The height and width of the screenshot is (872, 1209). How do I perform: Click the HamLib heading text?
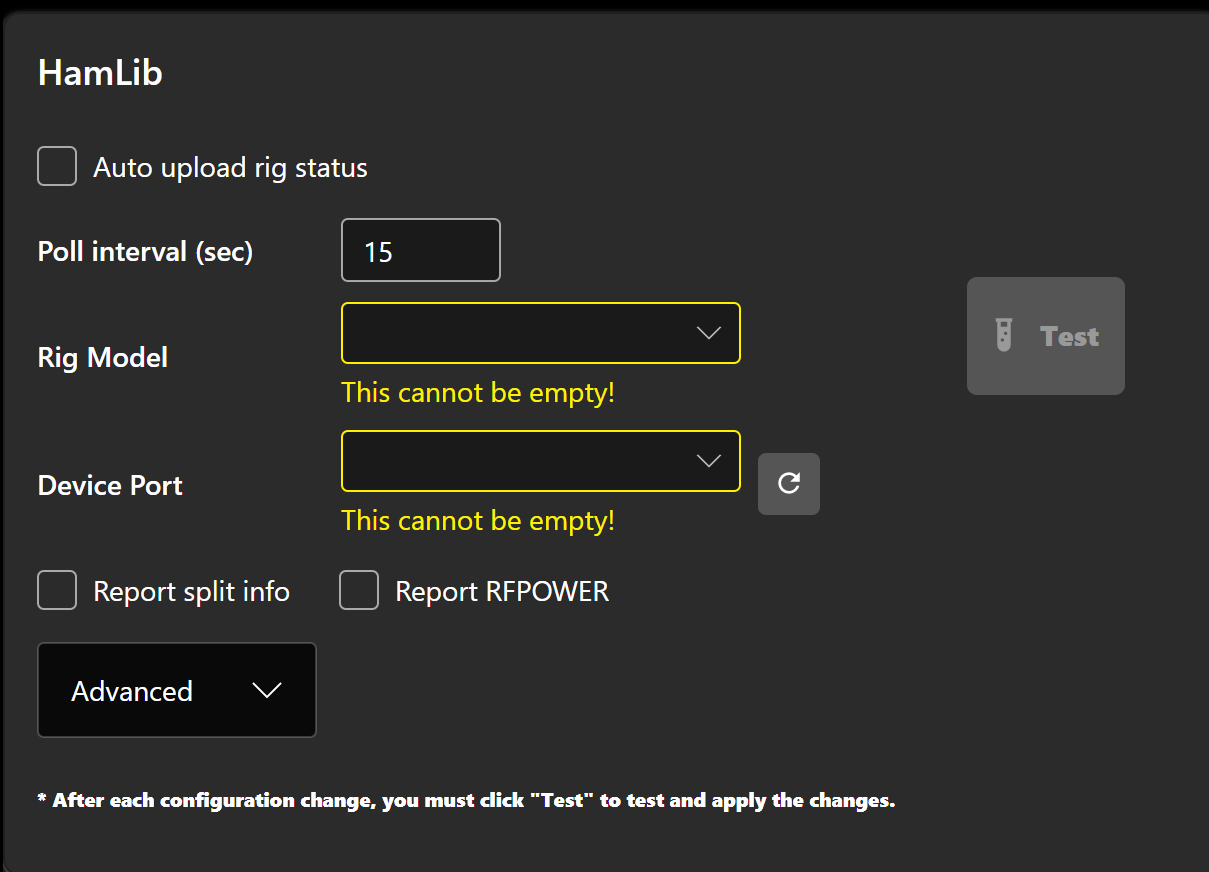(x=100, y=73)
